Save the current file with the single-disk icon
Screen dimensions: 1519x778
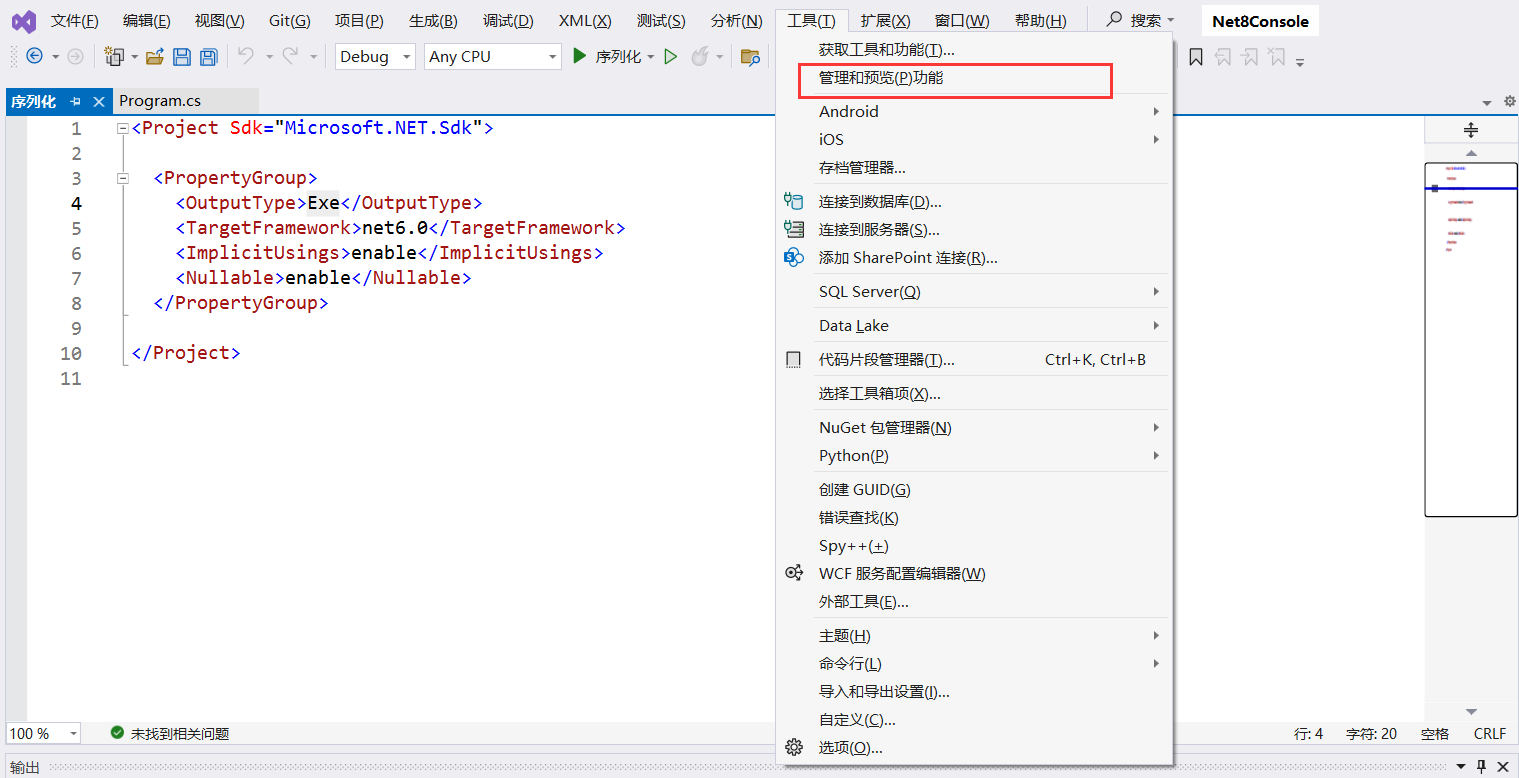[x=182, y=57]
